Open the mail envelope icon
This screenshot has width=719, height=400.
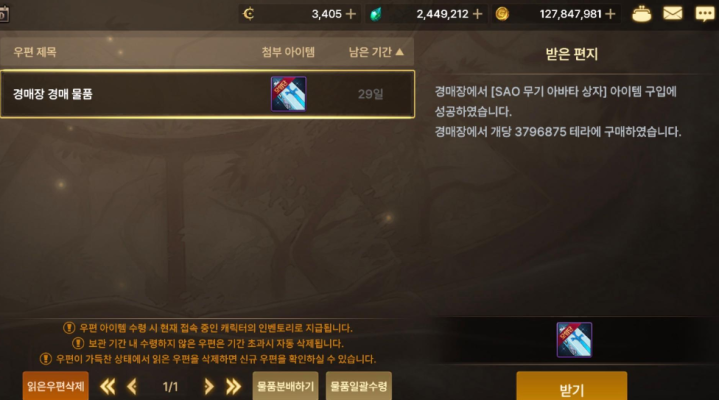(673, 14)
